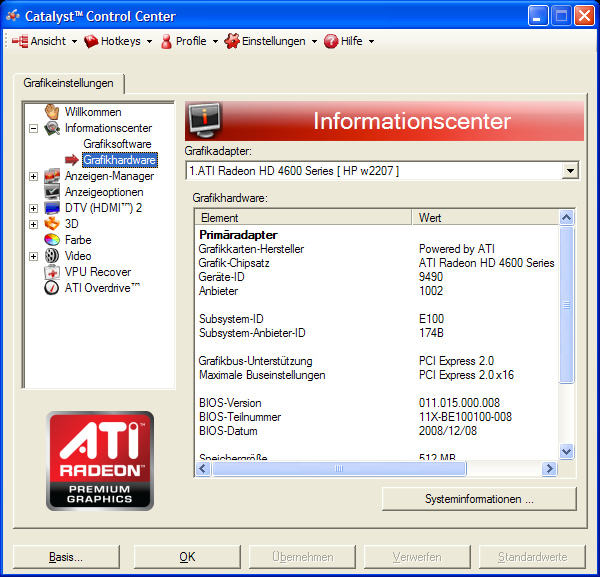Click the horizontal scrollbar thumb
600x577 pixels.
(x=339, y=468)
